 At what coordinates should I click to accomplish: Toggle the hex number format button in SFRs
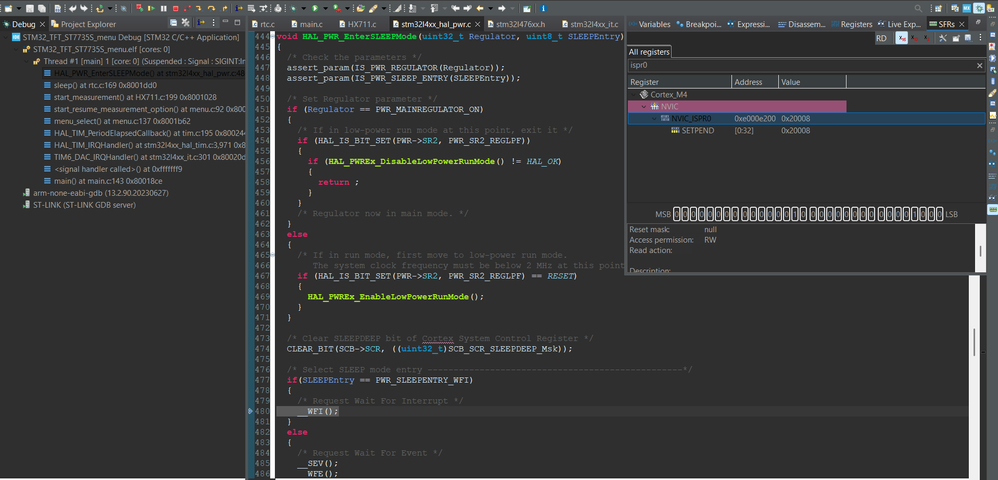902,37
